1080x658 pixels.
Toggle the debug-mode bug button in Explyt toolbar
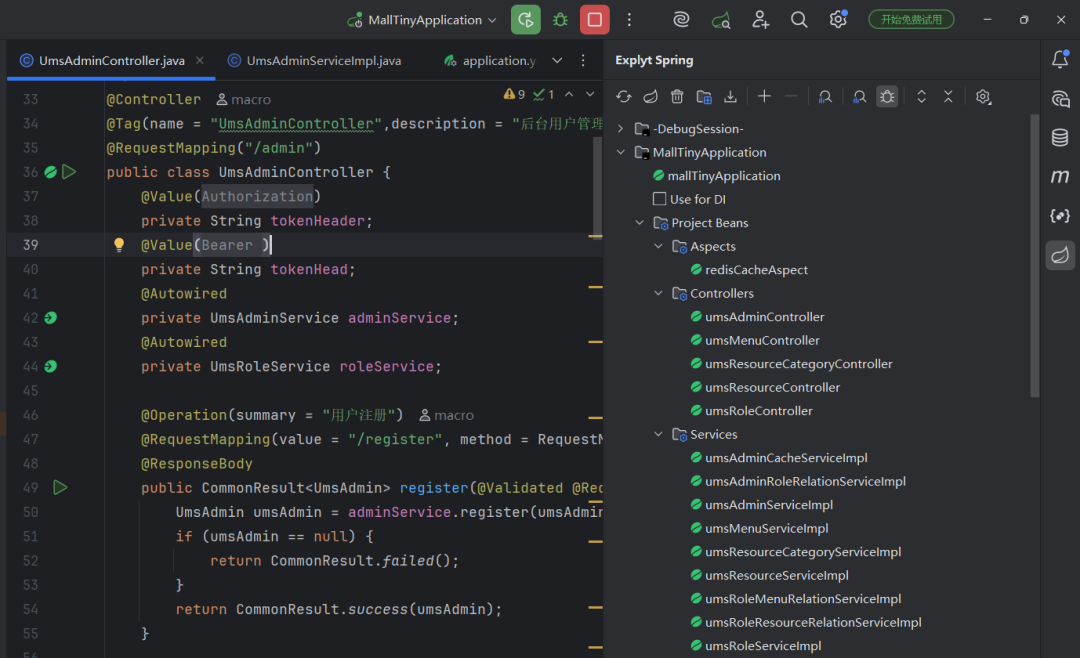[x=887, y=96]
